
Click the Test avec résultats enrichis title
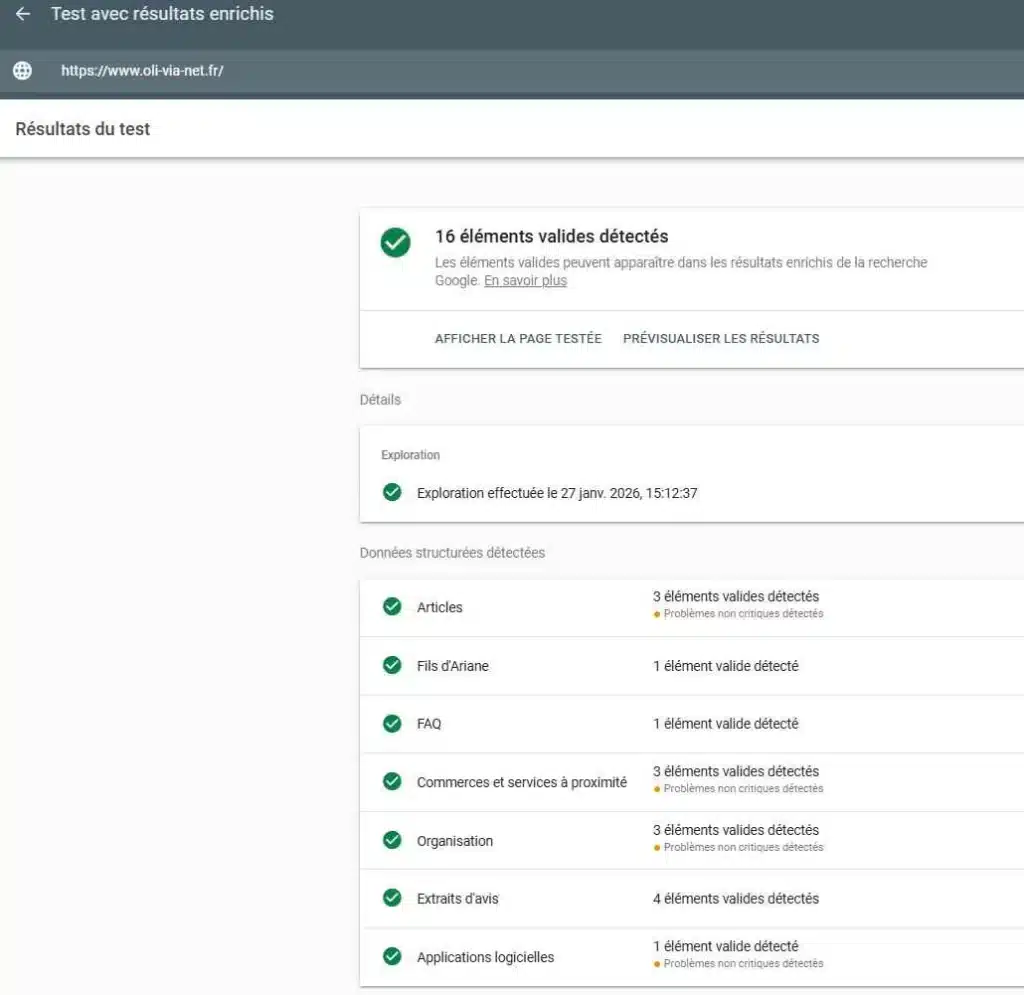[162, 13]
